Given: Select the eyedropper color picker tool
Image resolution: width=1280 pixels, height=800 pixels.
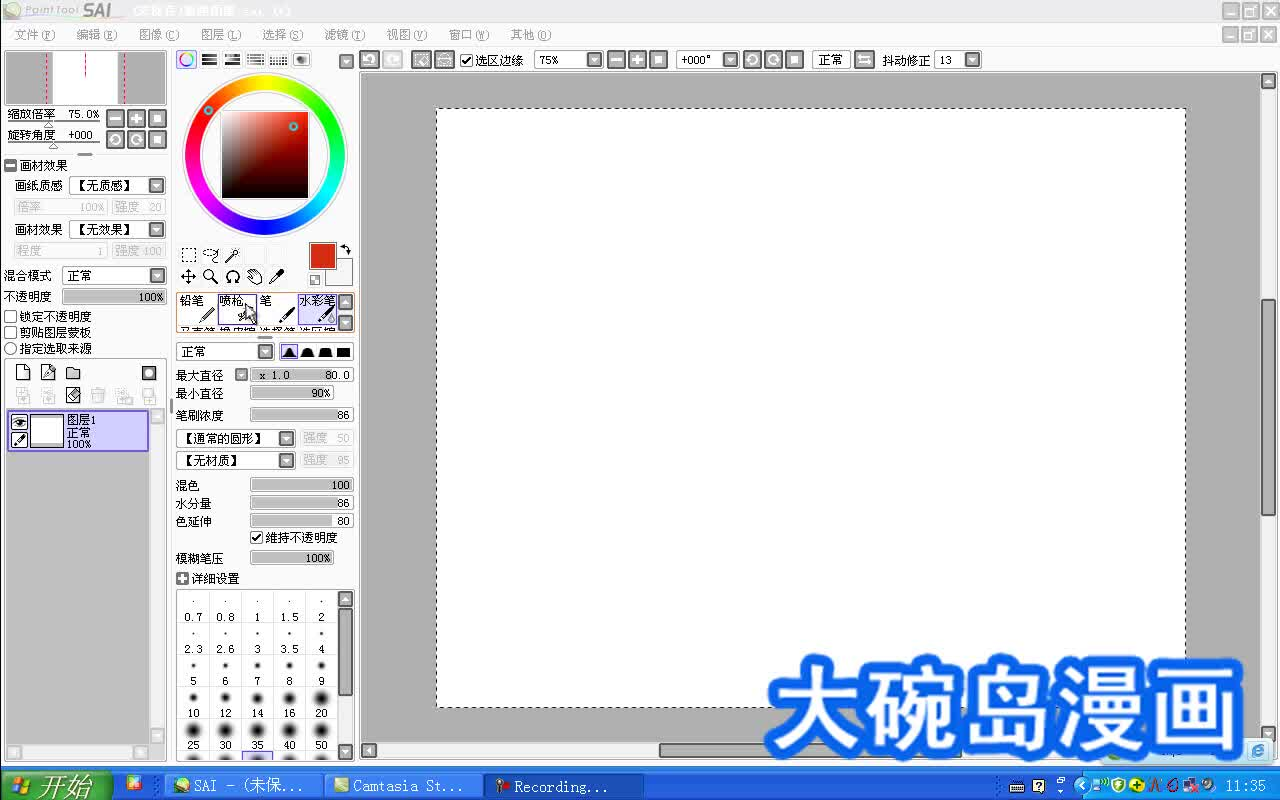Looking at the screenshot, I should pos(277,277).
